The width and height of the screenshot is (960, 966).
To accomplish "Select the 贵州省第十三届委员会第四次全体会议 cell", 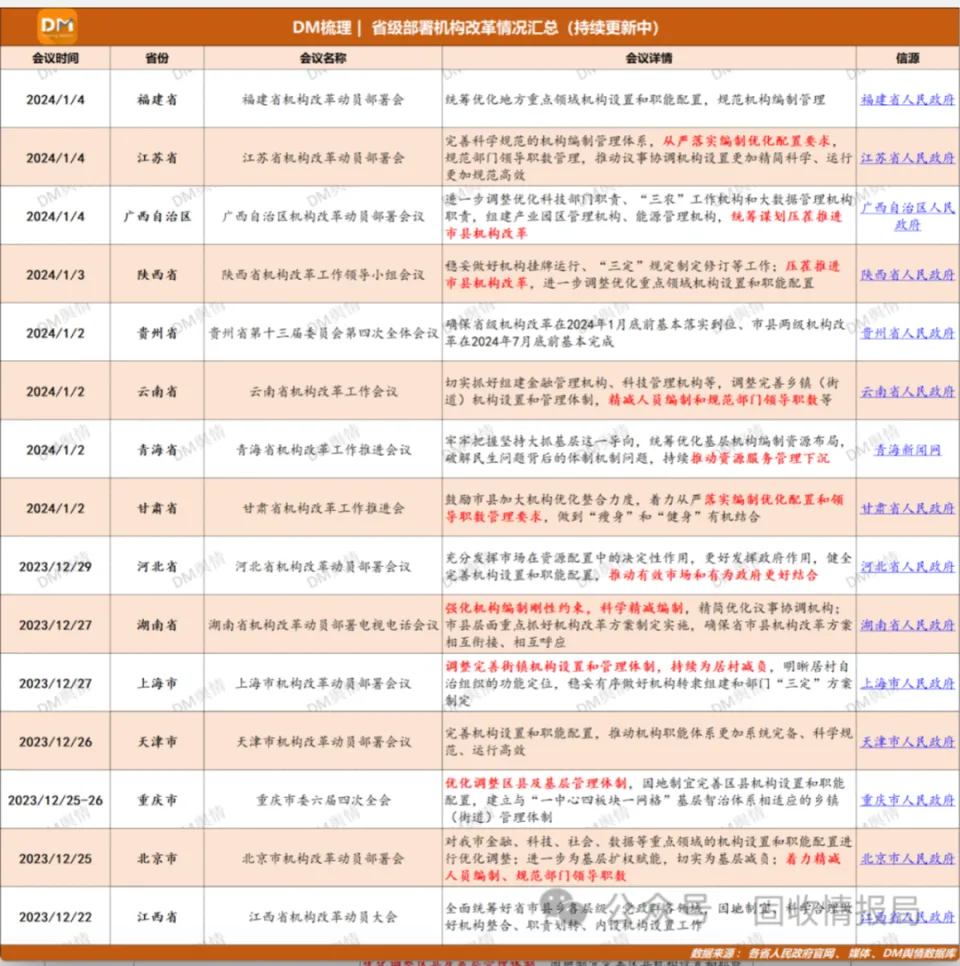I will pyautogui.click(x=323, y=333).
